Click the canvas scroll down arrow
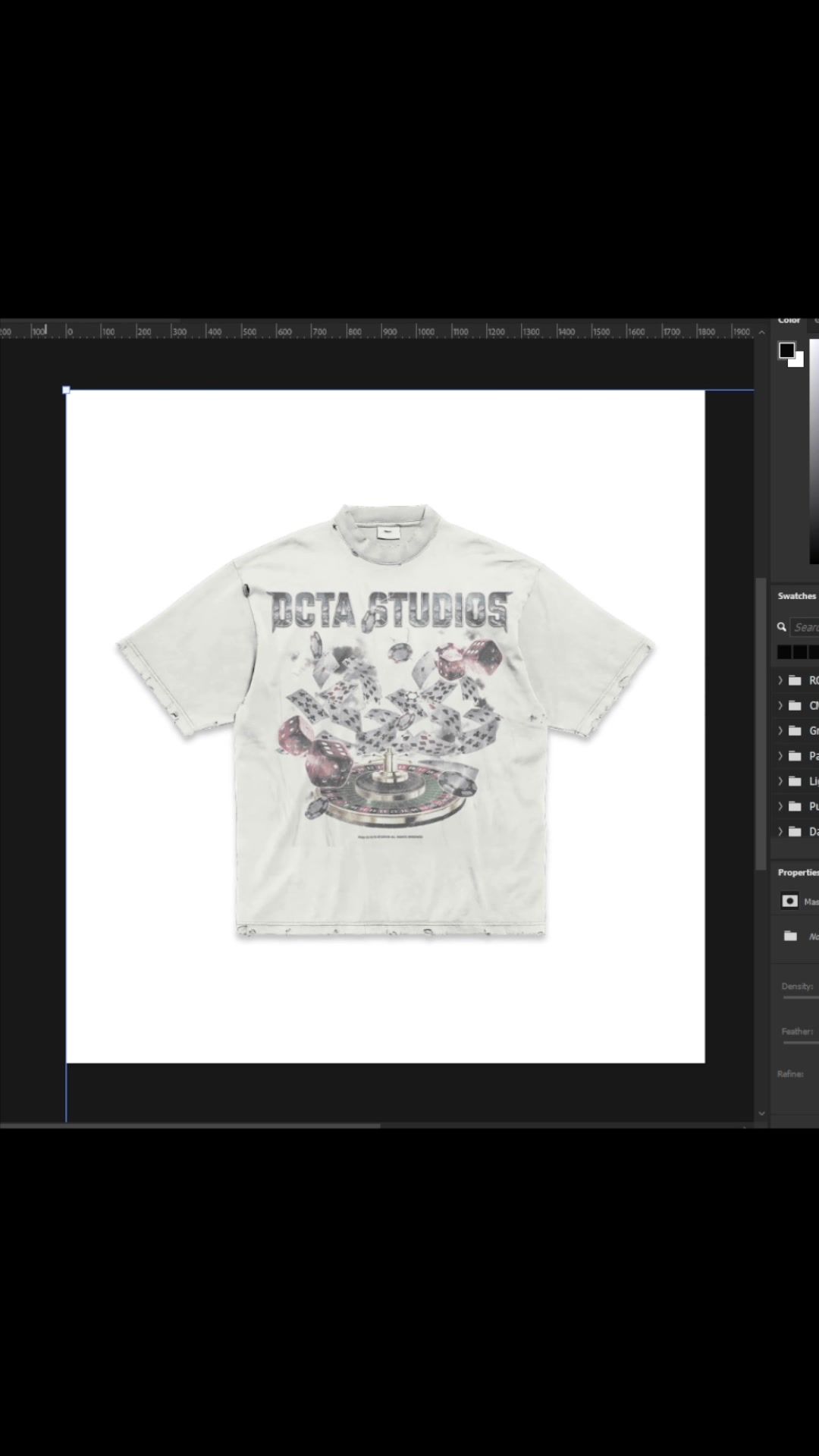This screenshot has width=819, height=1456. [761, 1113]
